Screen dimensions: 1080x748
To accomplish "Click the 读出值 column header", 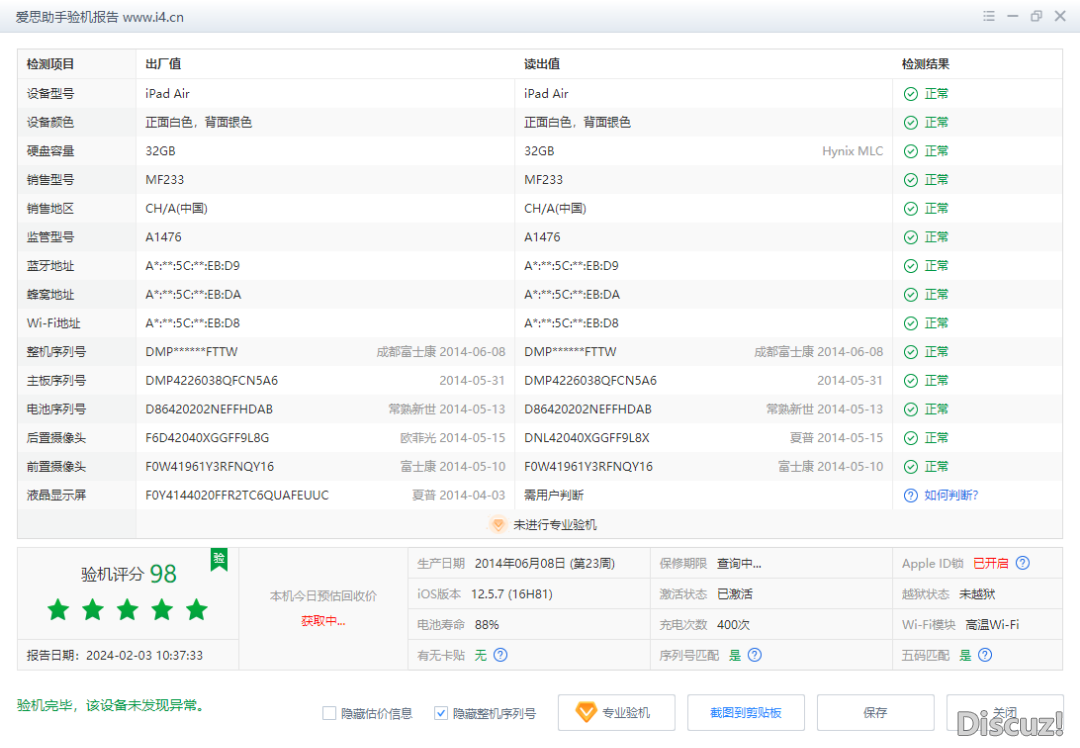I will point(542,64).
